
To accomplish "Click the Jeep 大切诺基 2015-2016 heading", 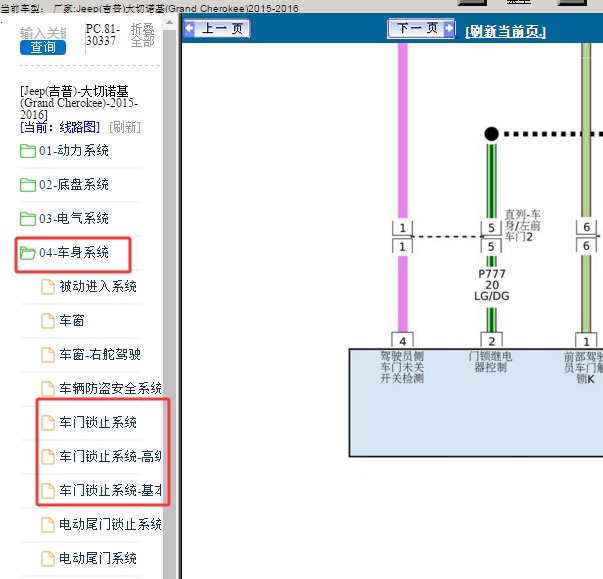I will click(x=78, y=103).
